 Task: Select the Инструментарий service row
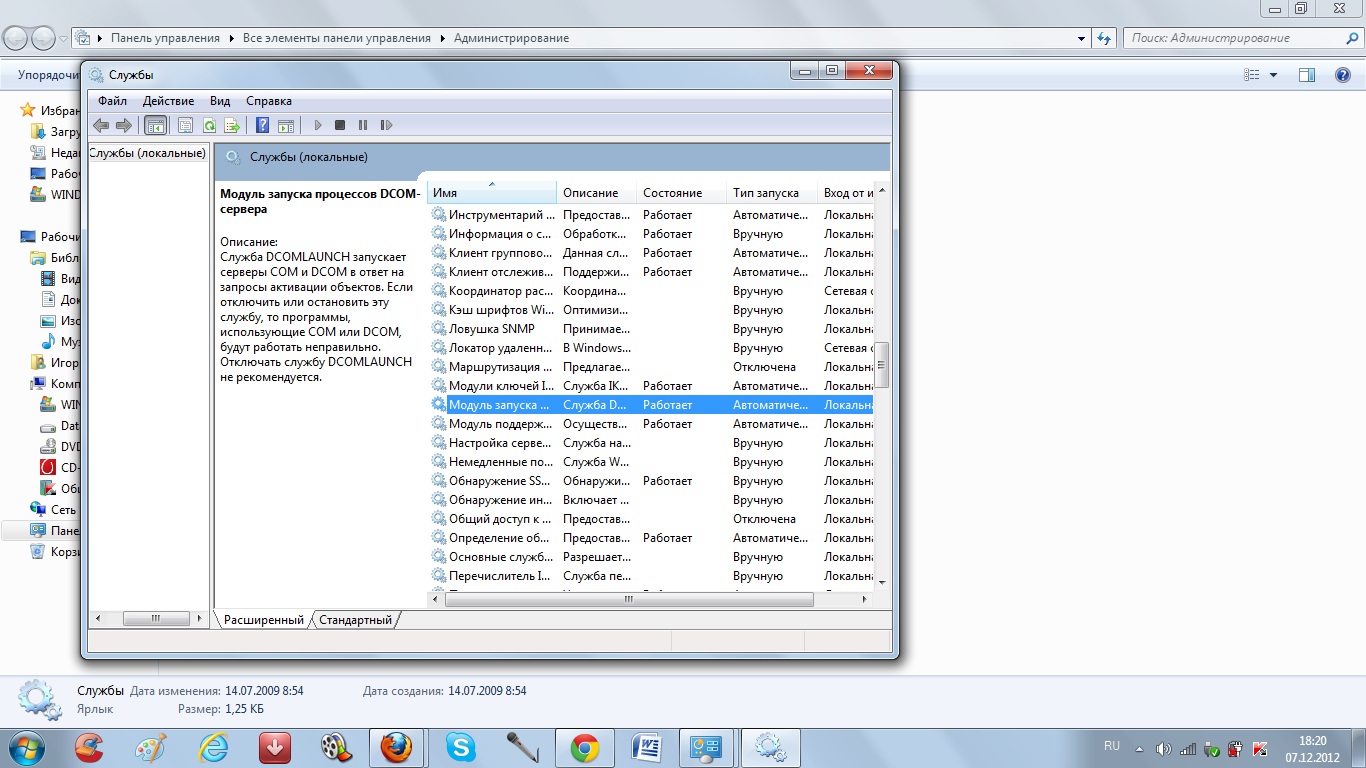click(x=651, y=215)
